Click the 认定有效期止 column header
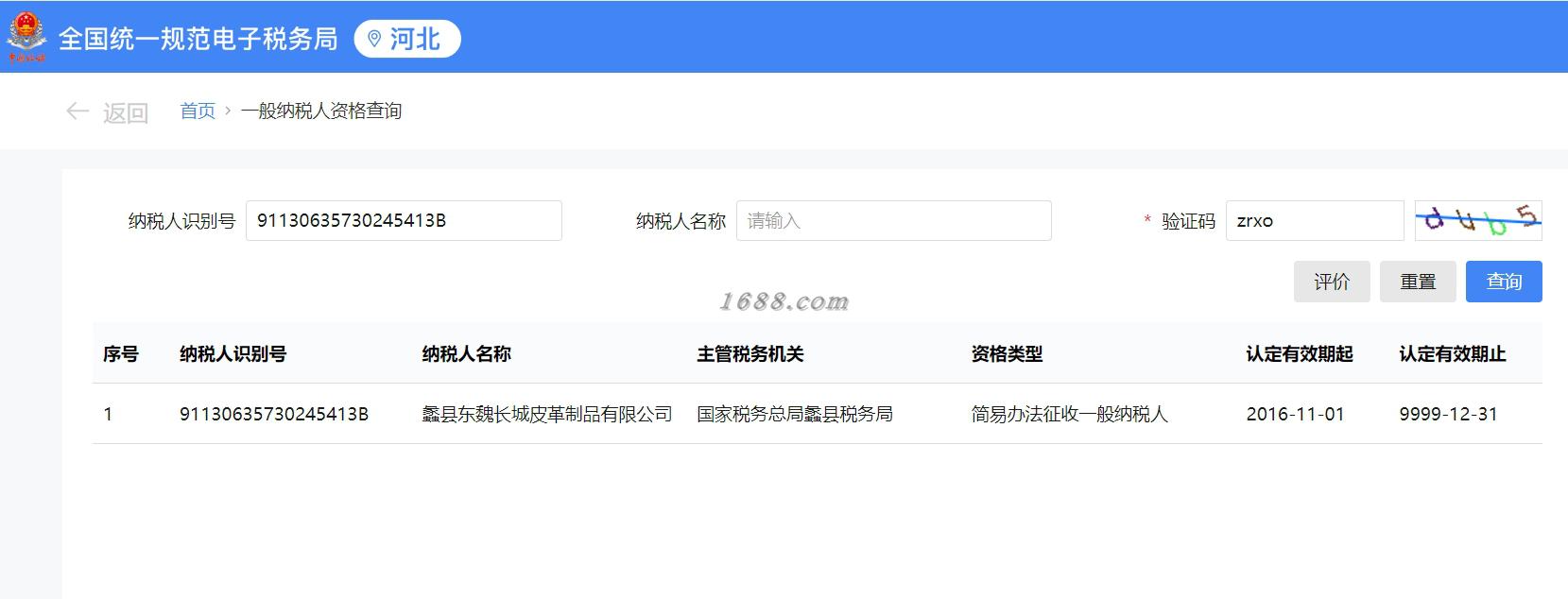1568x599 pixels. (1453, 353)
